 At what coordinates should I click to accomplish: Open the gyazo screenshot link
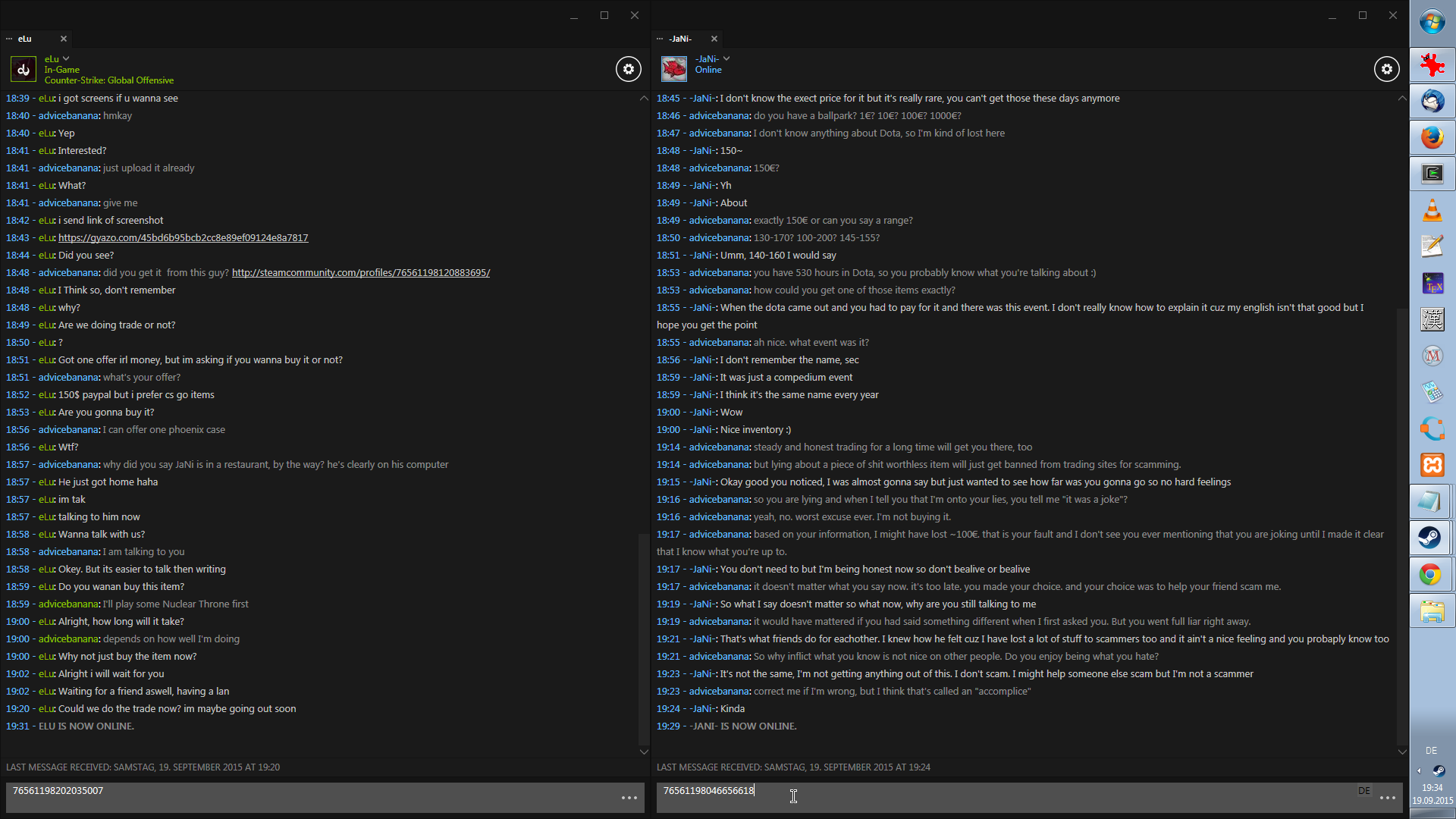coord(183,238)
